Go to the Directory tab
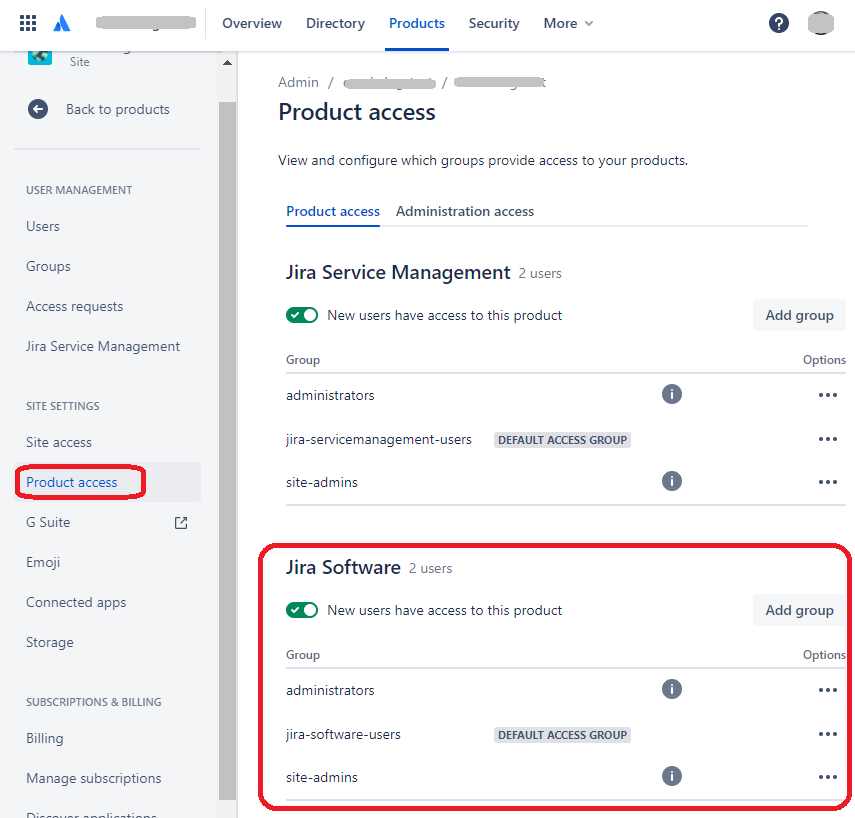855x818 pixels. [335, 23]
